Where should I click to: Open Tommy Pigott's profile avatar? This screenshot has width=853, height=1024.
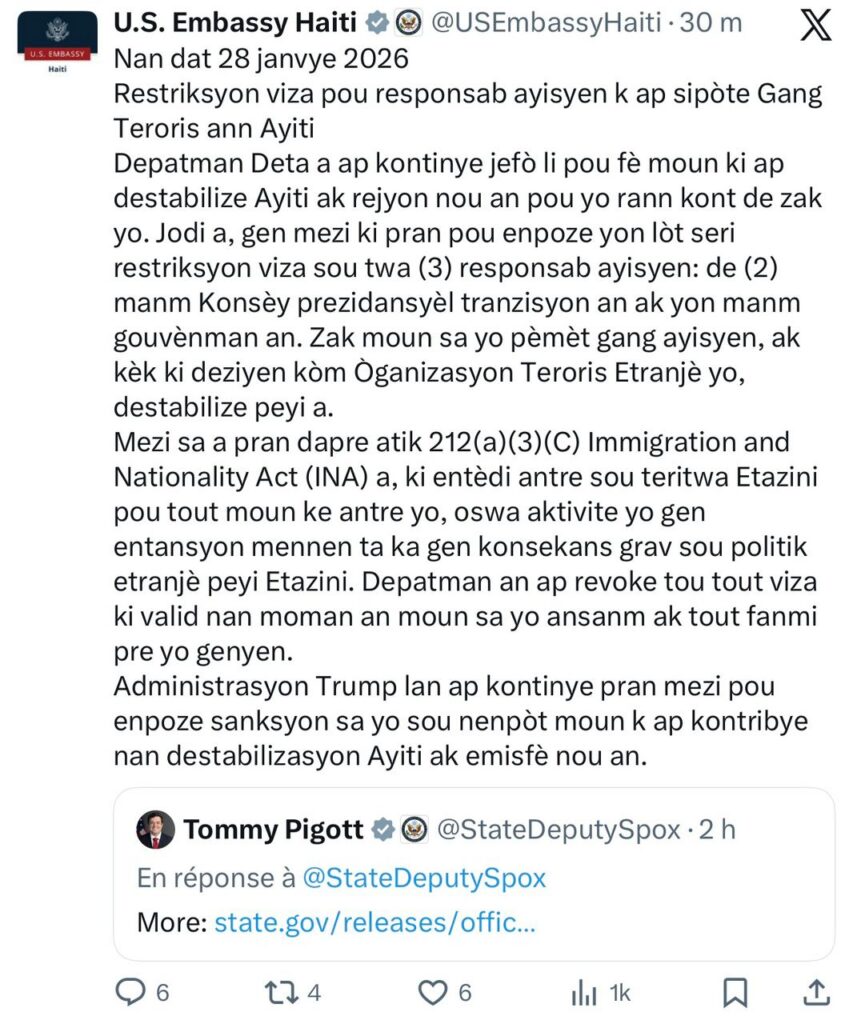coord(157,829)
